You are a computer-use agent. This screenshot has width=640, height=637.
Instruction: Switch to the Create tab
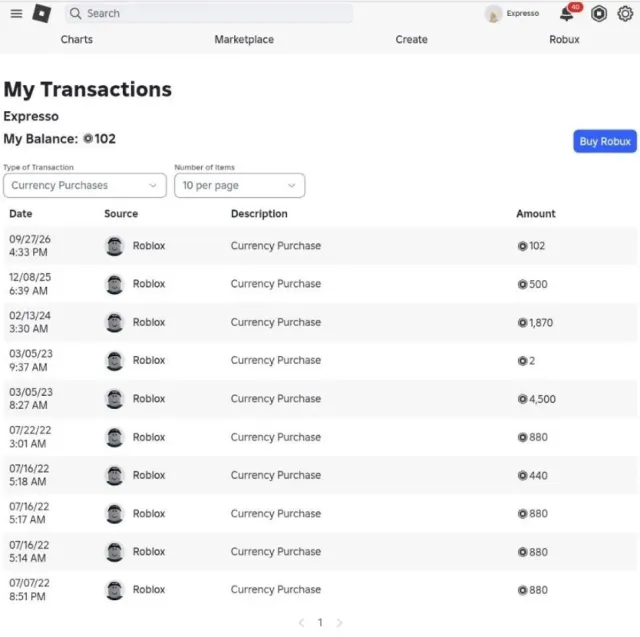click(x=411, y=40)
